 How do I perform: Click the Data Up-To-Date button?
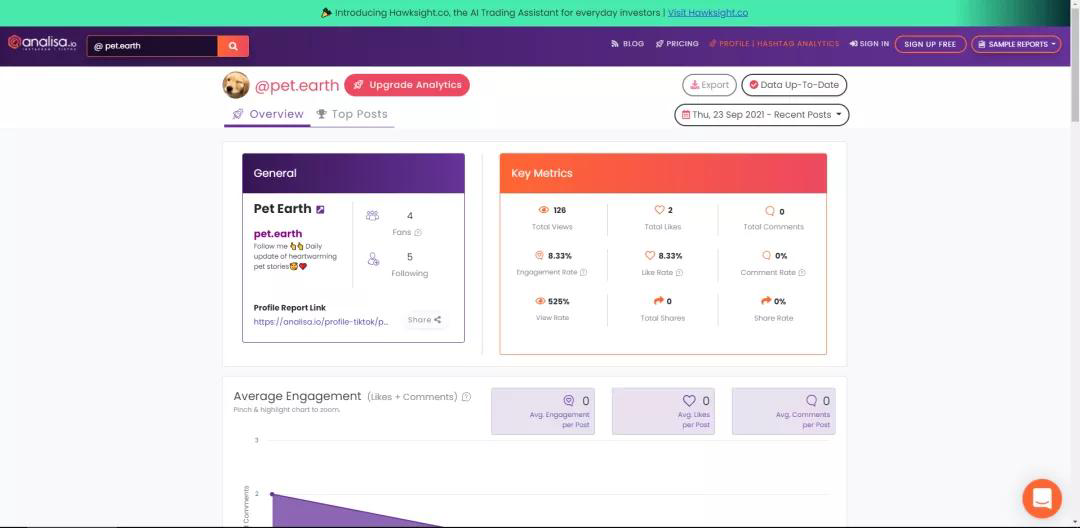click(794, 85)
